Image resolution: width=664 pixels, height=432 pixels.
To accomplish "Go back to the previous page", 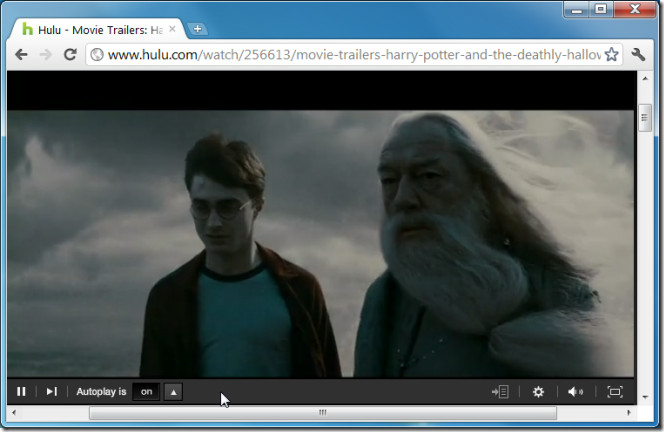I will (x=21, y=54).
